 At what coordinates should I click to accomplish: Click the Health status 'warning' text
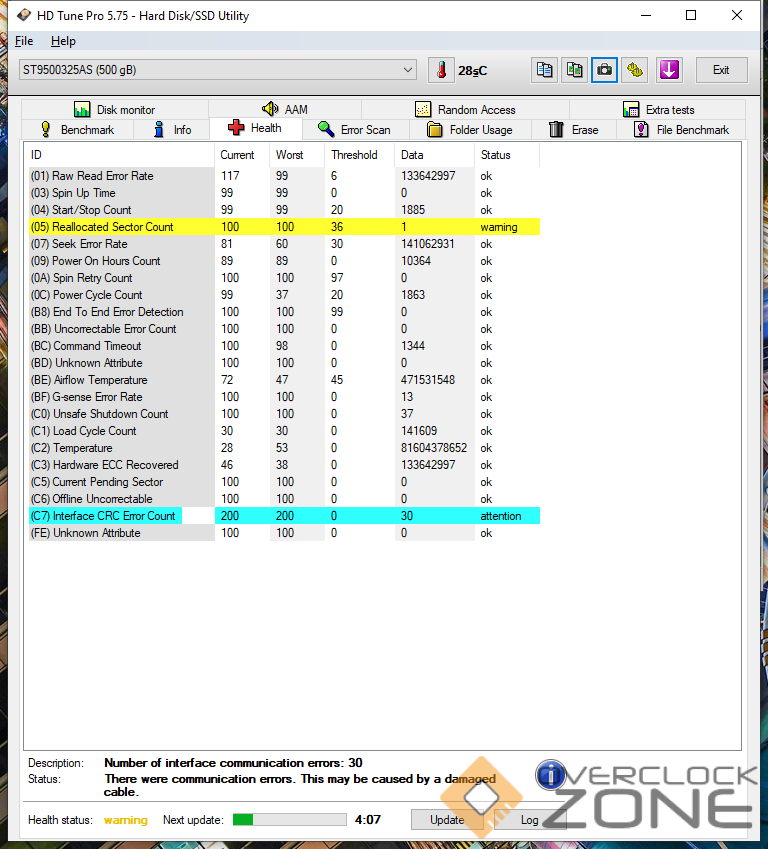click(126, 820)
